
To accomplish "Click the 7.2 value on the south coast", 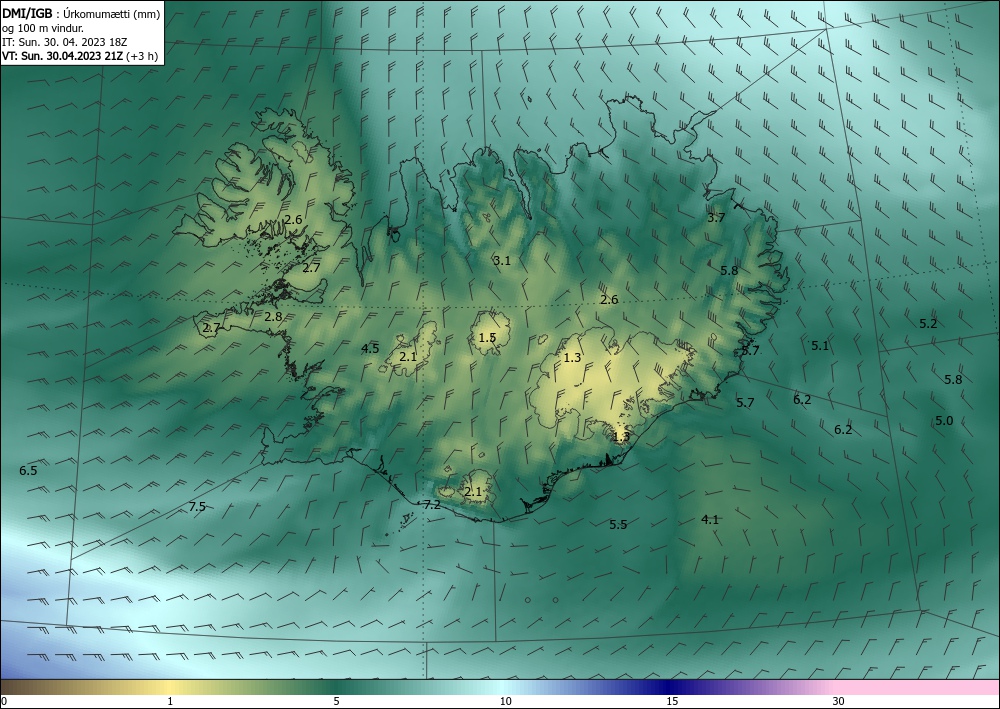I will click(432, 505).
